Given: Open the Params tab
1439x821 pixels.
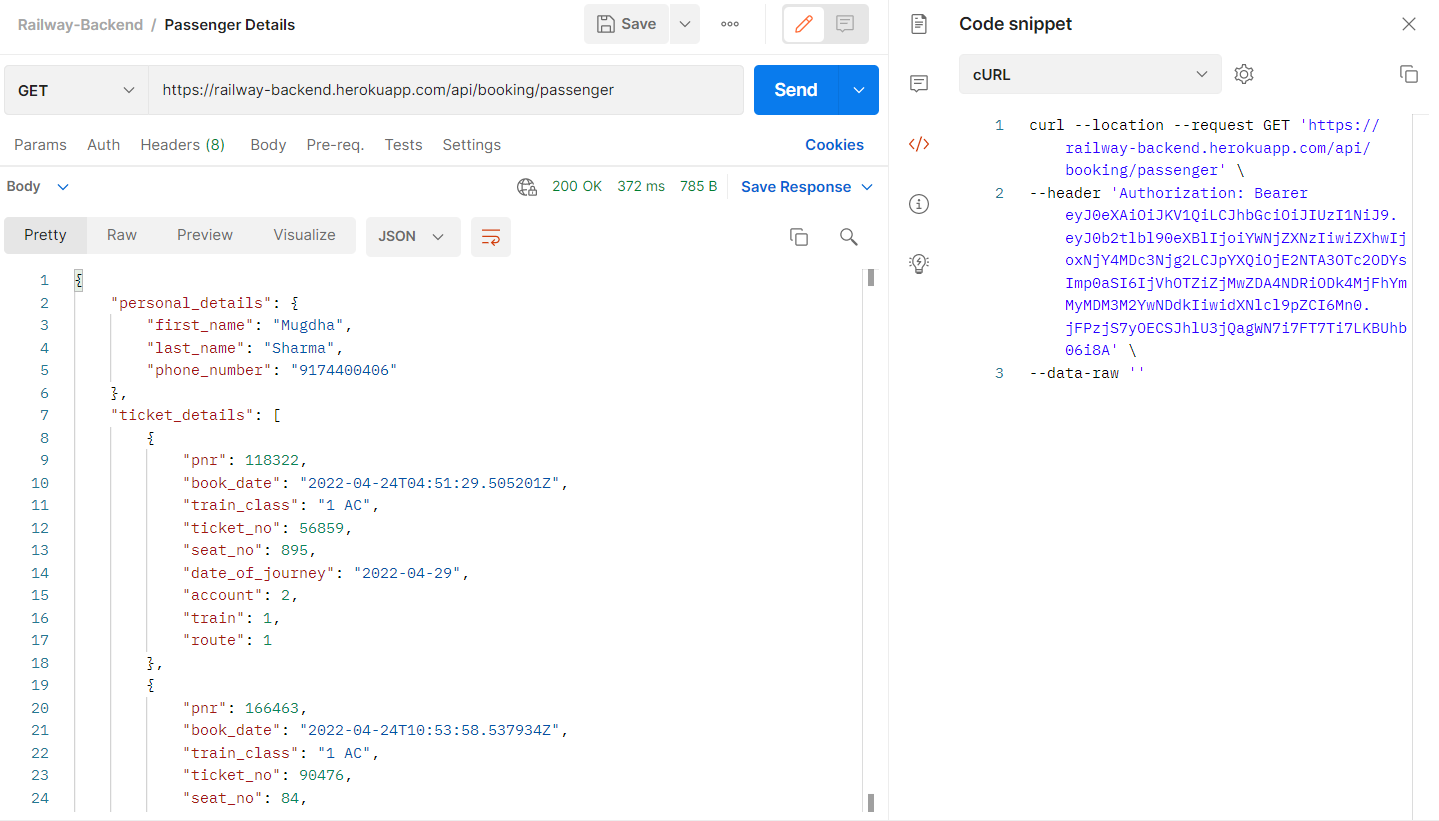Looking at the screenshot, I should [x=40, y=145].
